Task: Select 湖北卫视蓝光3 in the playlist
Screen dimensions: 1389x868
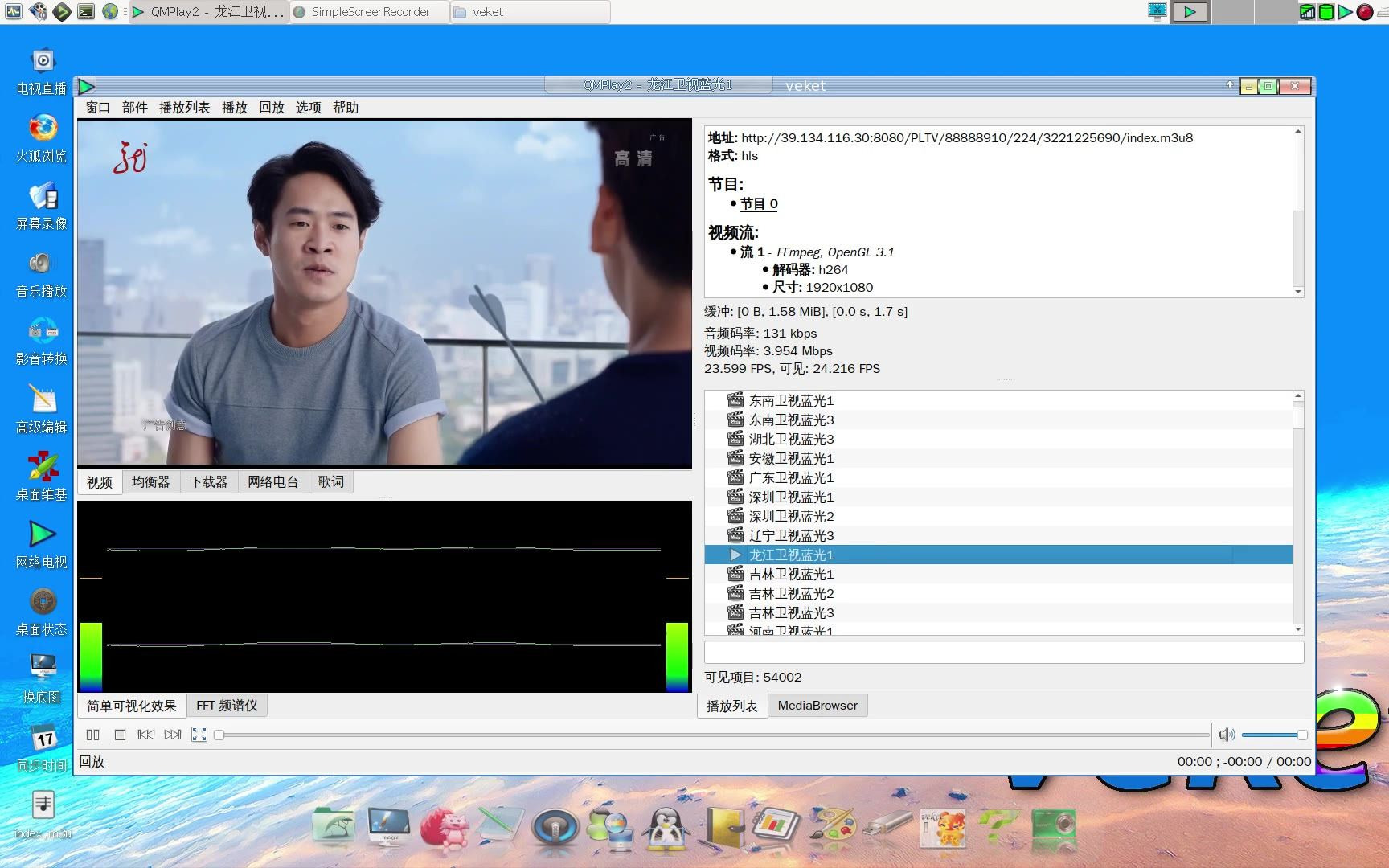Action: click(998, 439)
